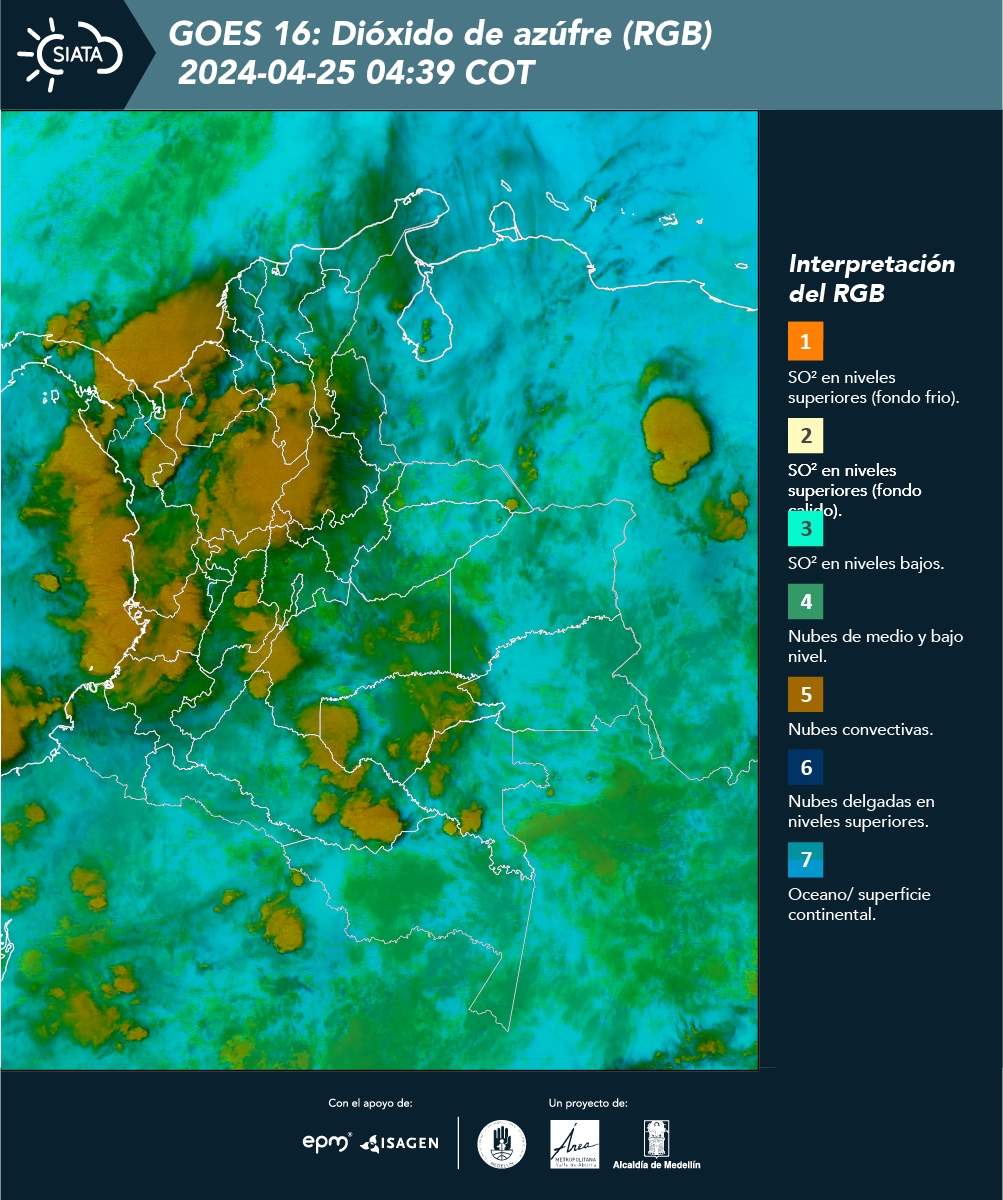This screenshot has width=1003, height=1200.
Task: Click the 'Un proyecto de:' text
Action: point(588,1103)
